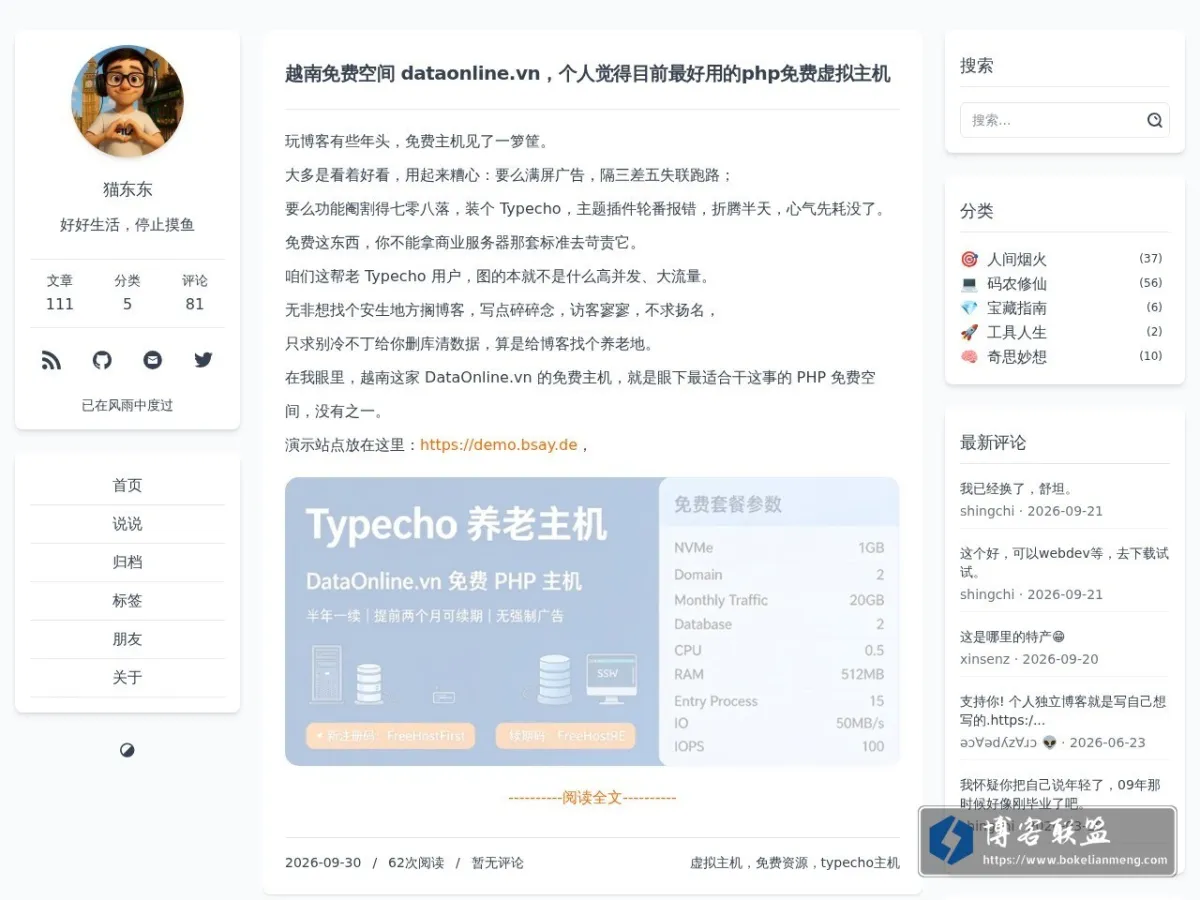
Task: Click the 阅读全文 read-more link
Action: 592,797
